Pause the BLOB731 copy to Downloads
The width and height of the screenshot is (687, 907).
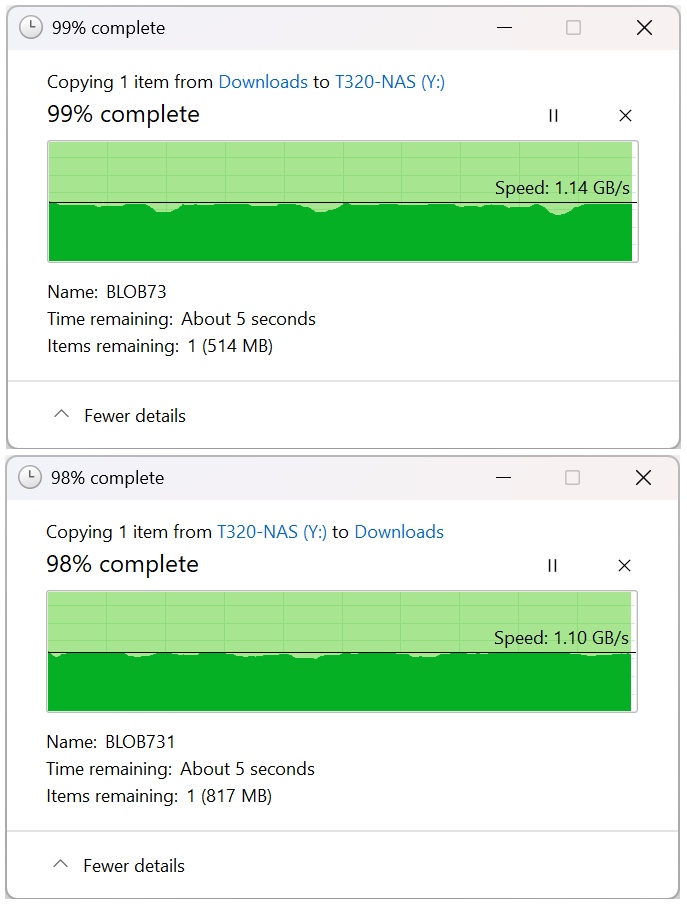552,566
